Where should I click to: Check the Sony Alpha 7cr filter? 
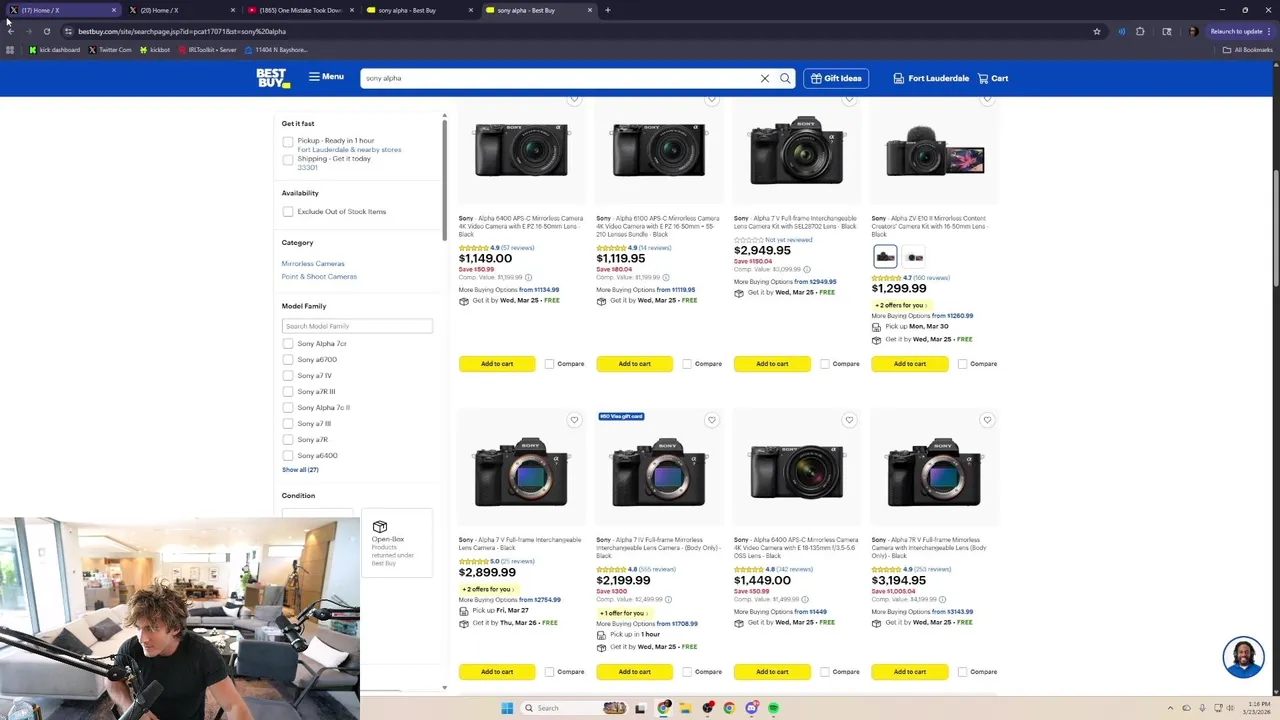coord(288,343)
